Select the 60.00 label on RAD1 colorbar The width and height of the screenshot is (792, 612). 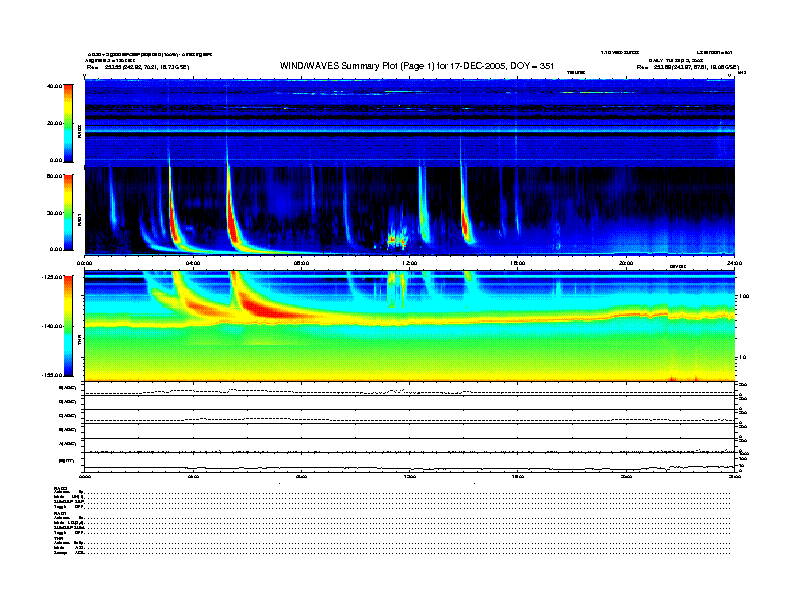click(x=55, y=176)
